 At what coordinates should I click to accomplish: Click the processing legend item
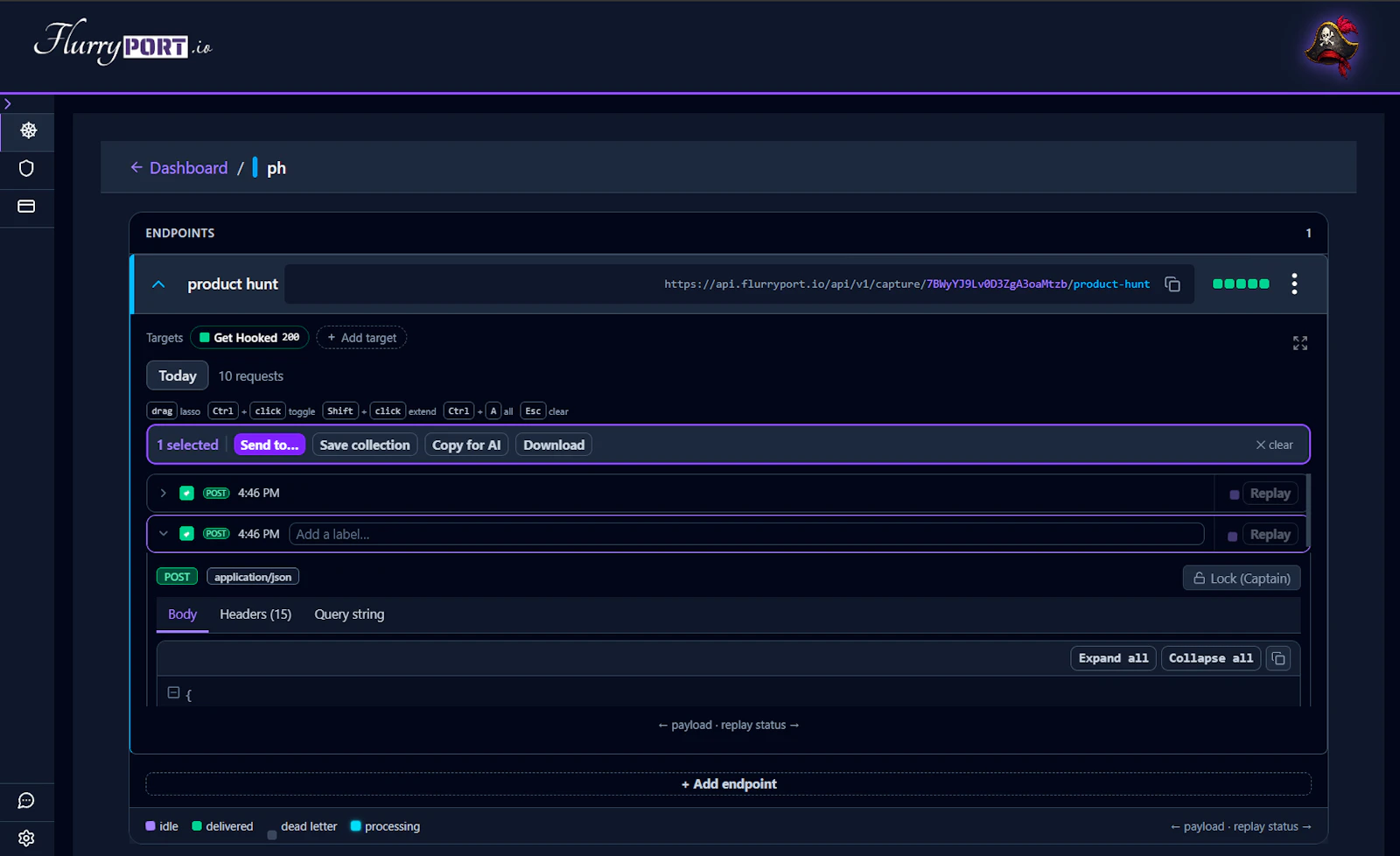(385, 826)
